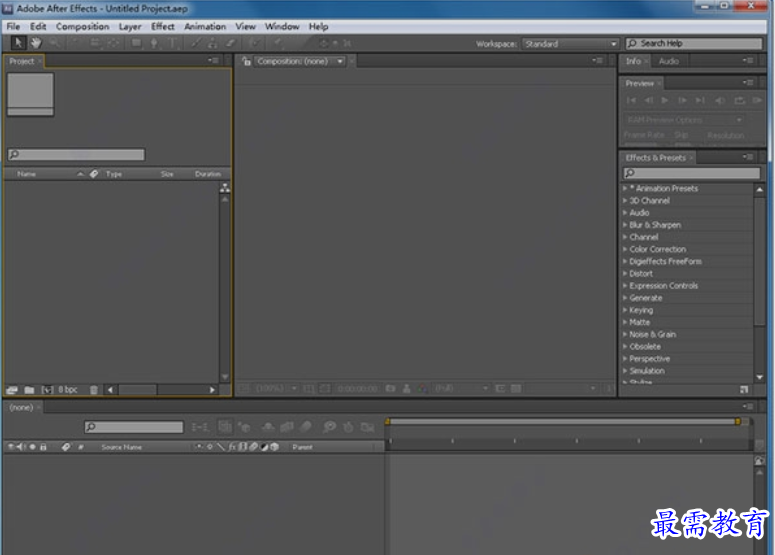Viewport: 775px width, 555px height.
Task: Open the Workspace Standard dropdown
Action: (570, 44)
